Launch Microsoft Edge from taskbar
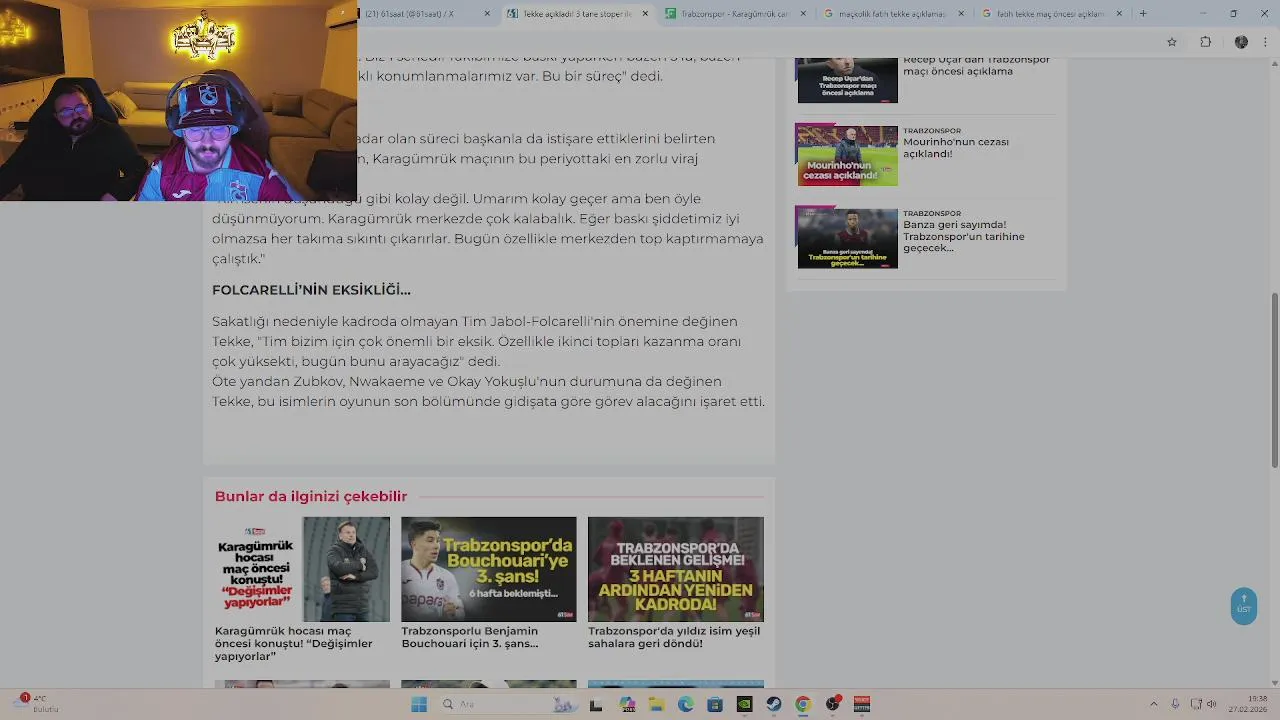 [686, 704]
